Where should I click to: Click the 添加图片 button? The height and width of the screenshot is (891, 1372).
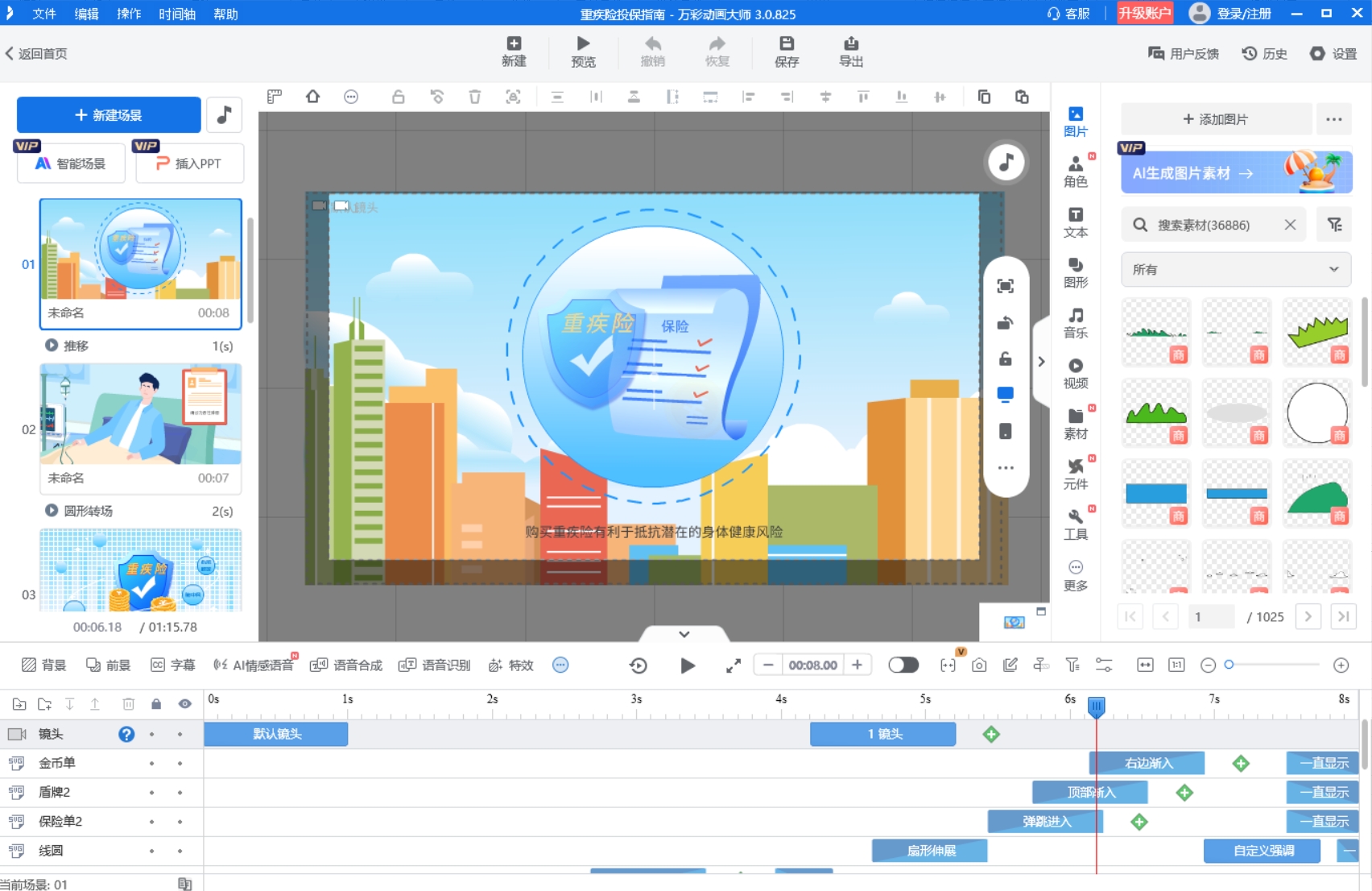1215,119
